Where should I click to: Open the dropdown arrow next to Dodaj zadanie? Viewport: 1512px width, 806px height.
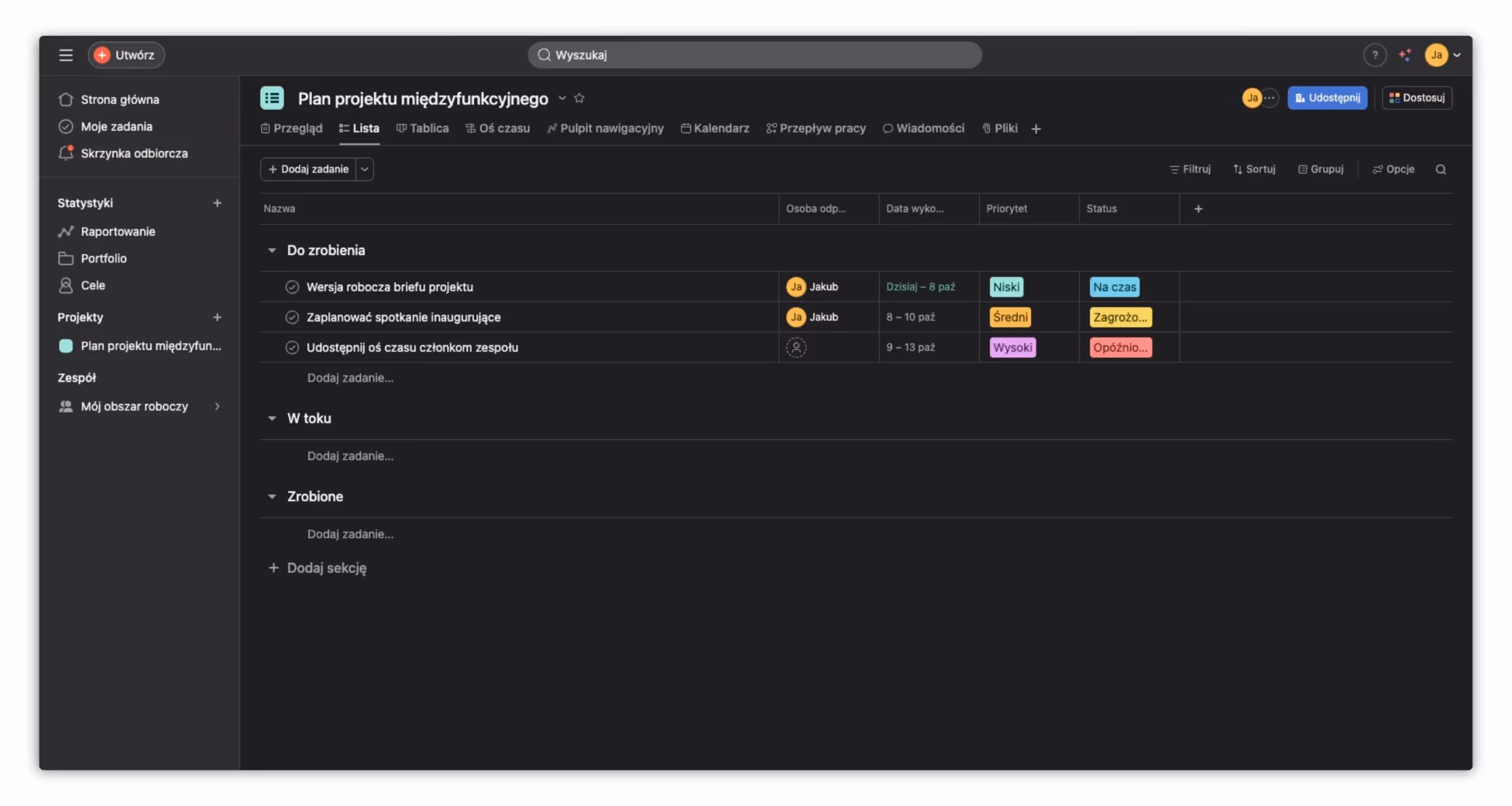[x=364, y=169]
